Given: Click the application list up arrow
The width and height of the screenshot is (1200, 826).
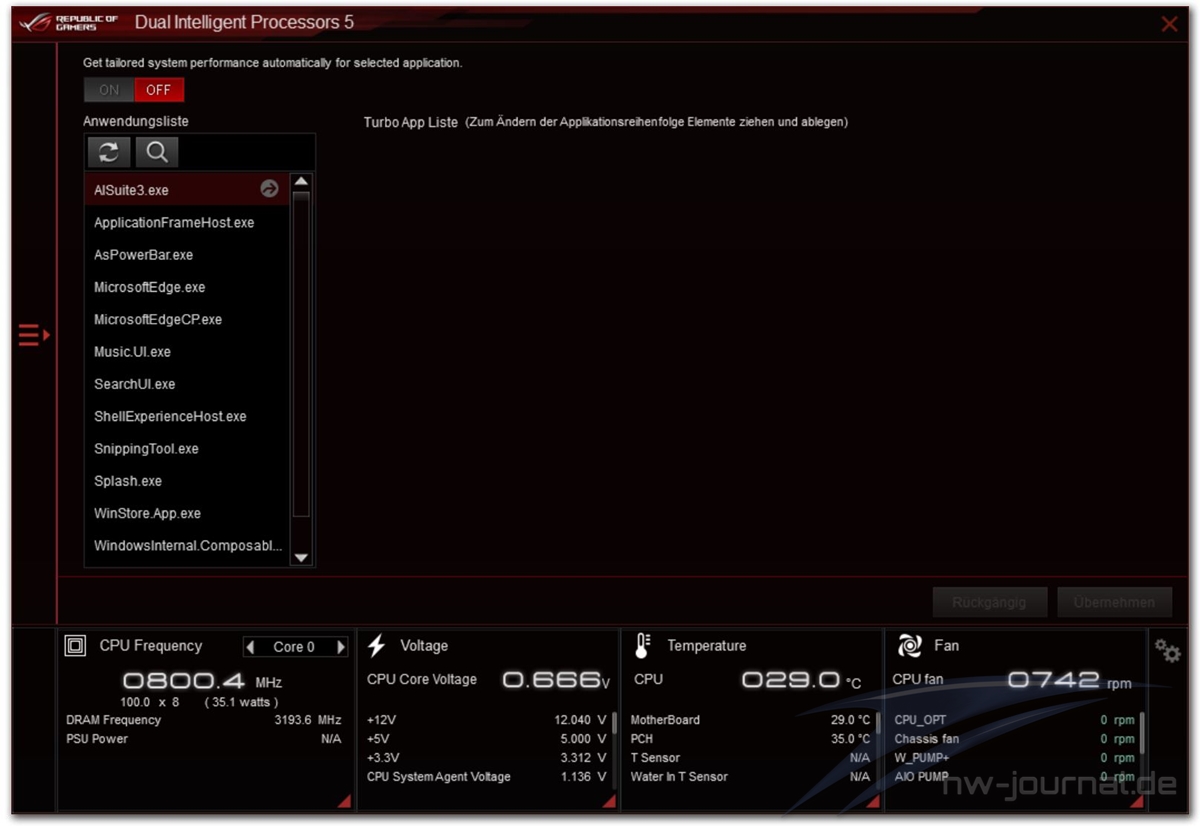Looking at the screenshot, I should coord(301,182).
